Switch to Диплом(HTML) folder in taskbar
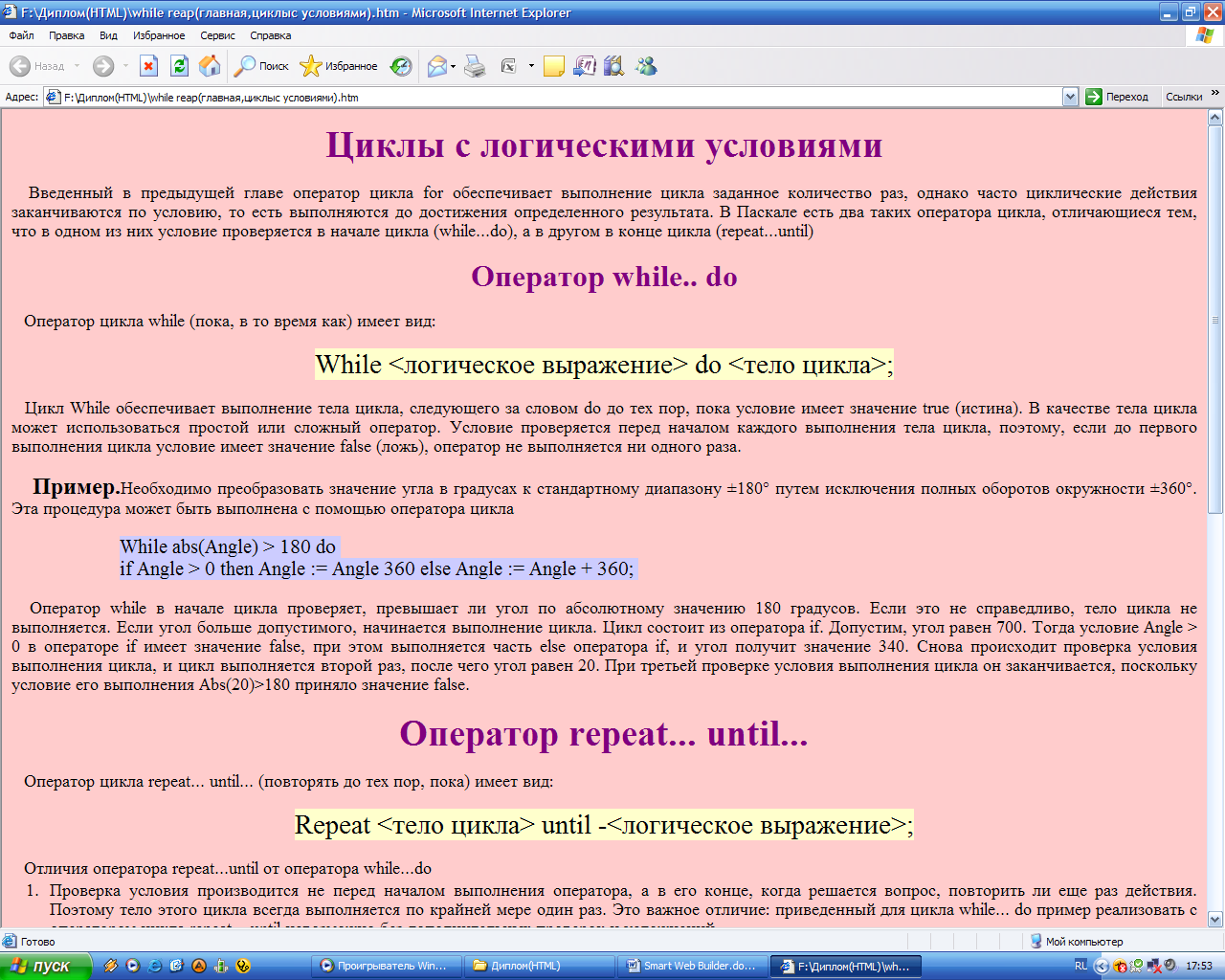 539,966
